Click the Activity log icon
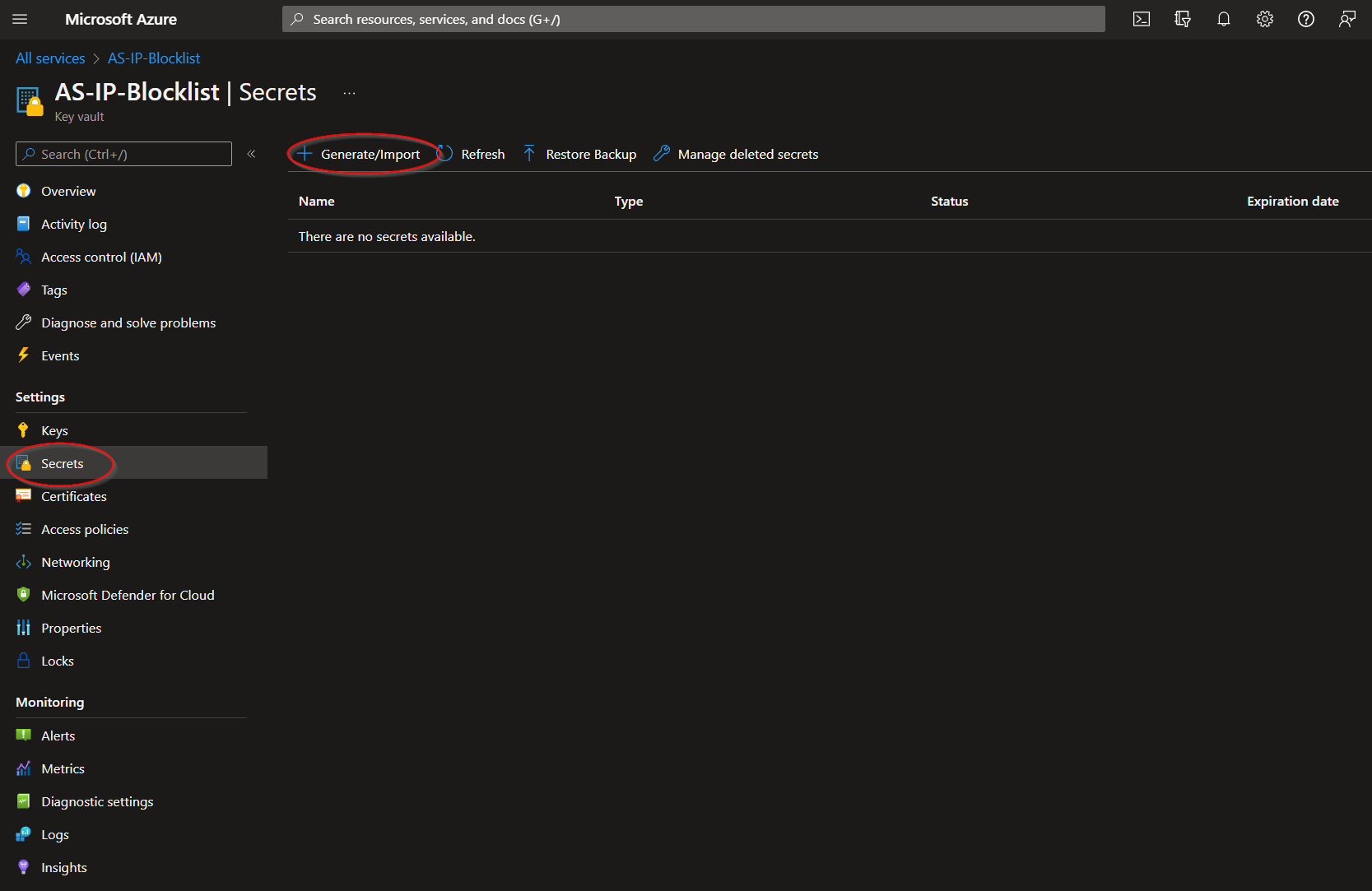This screenshot has height=891, width=1372. click(24, 224)
